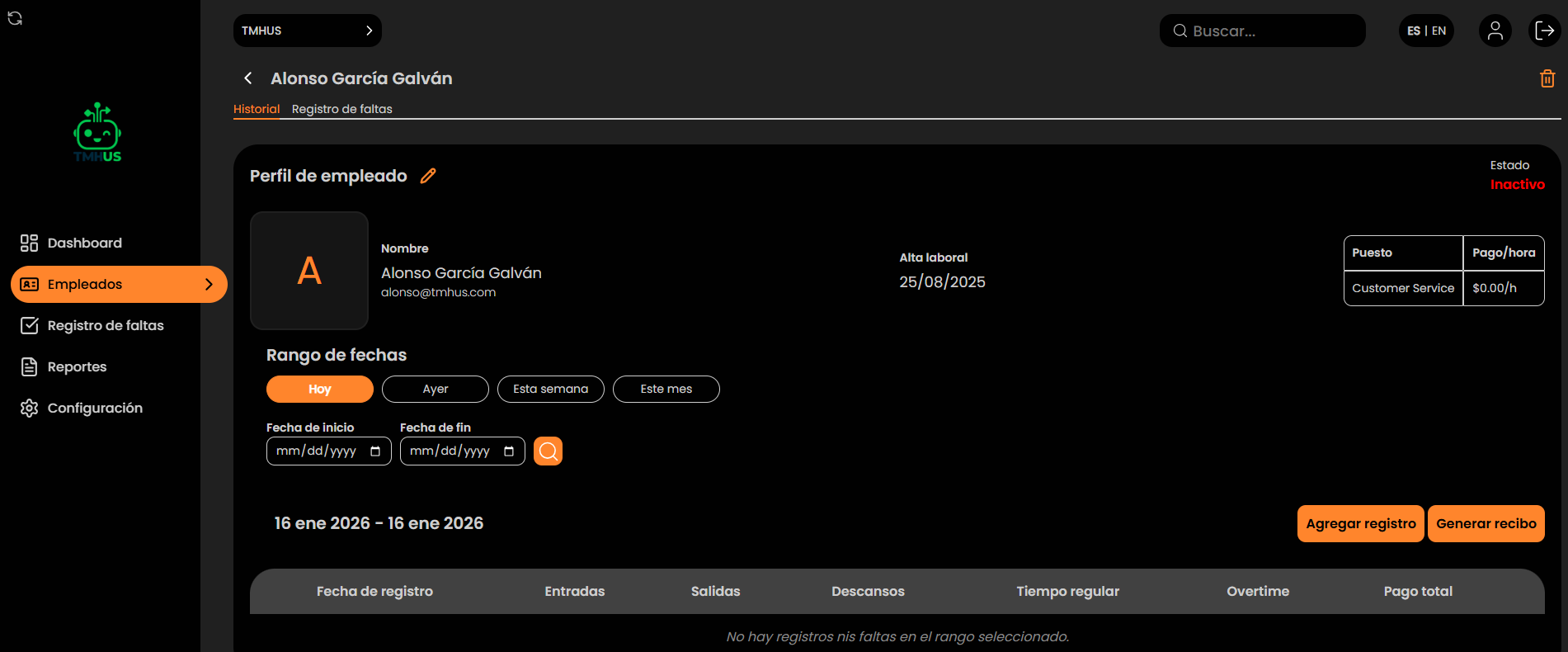
Task: Select the Hoy date range
Action: tap(319, 389)
